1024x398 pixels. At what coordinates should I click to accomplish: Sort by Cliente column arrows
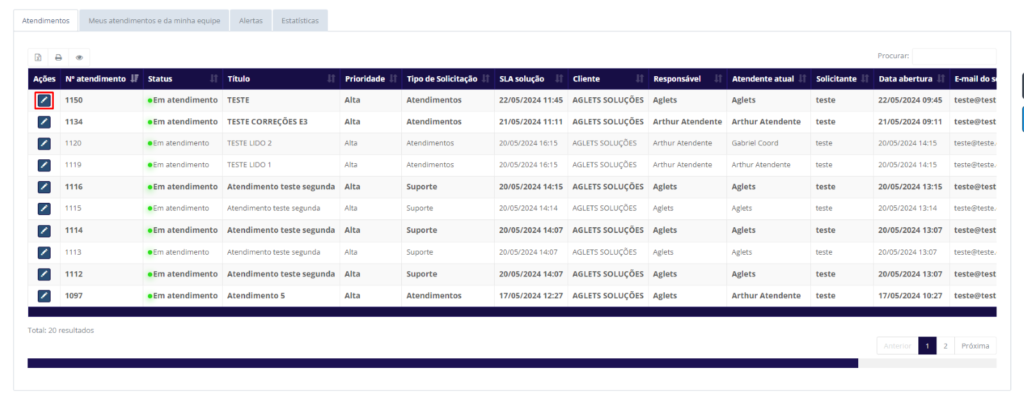[639, 79]
